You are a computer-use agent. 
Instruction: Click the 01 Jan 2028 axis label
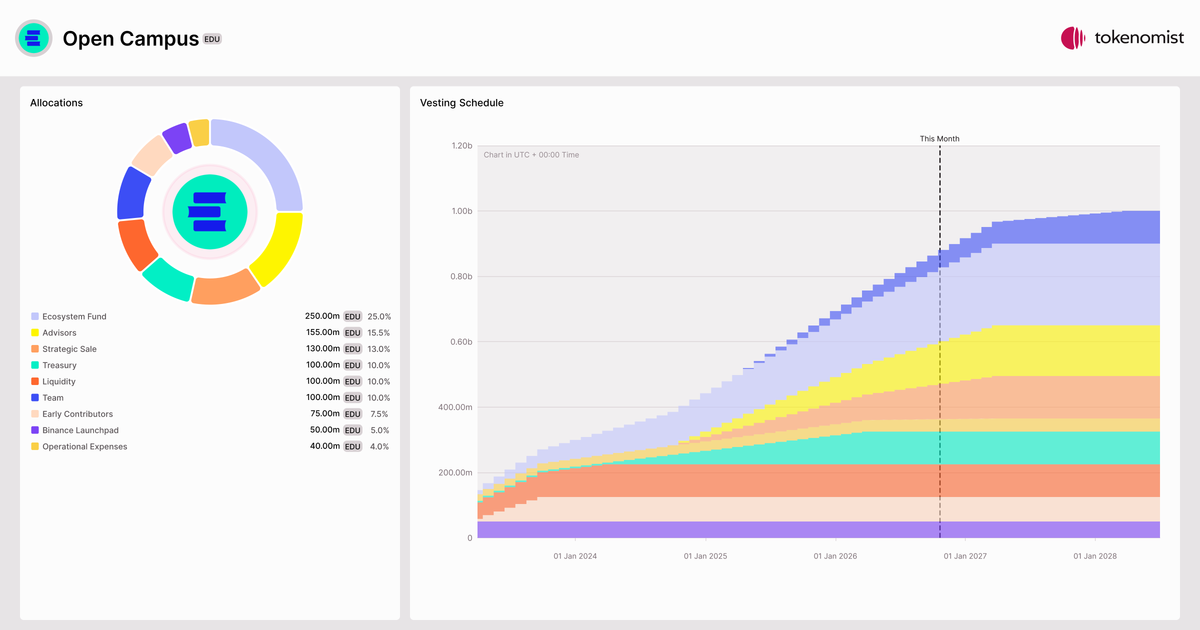point(1096,555)
